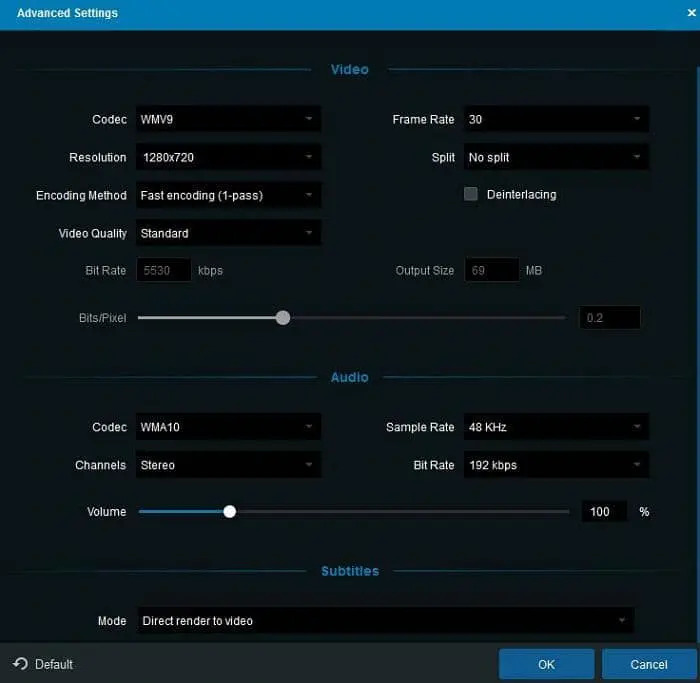
Task: Open the Encoding Method dropdown
Action: [228, 195]
